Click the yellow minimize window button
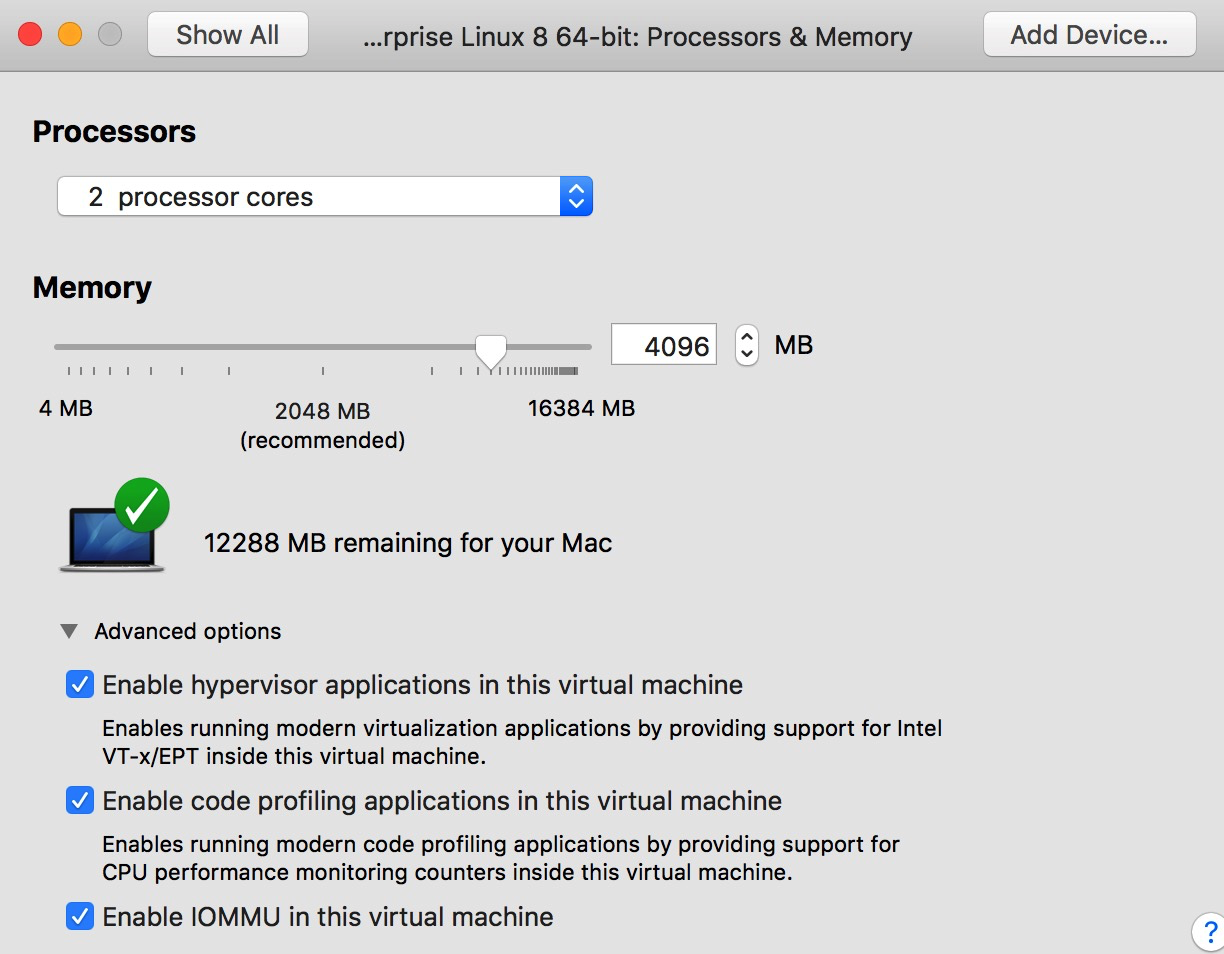 pos(70,35)
